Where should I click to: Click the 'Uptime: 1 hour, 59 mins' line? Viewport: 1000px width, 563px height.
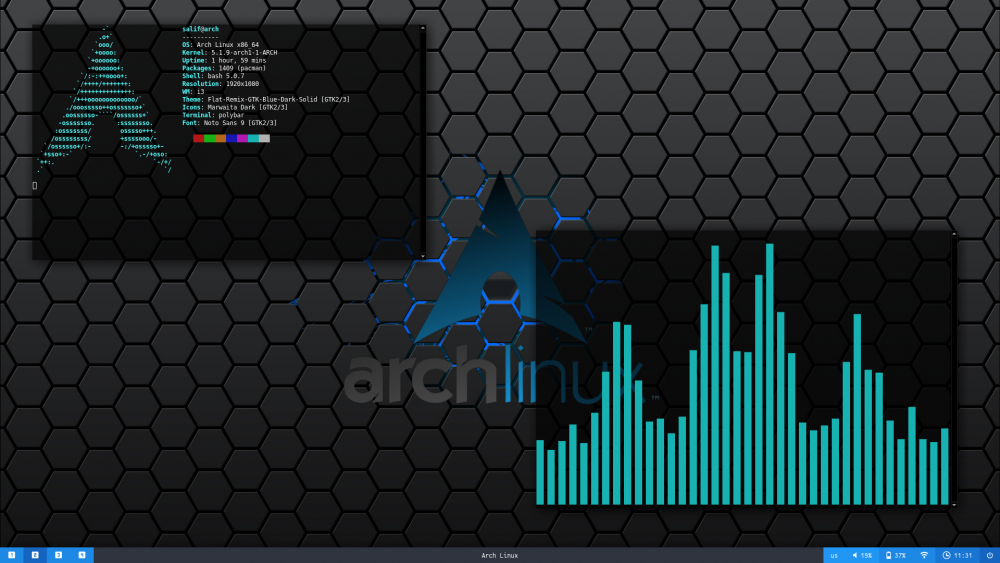click(224, 61)
